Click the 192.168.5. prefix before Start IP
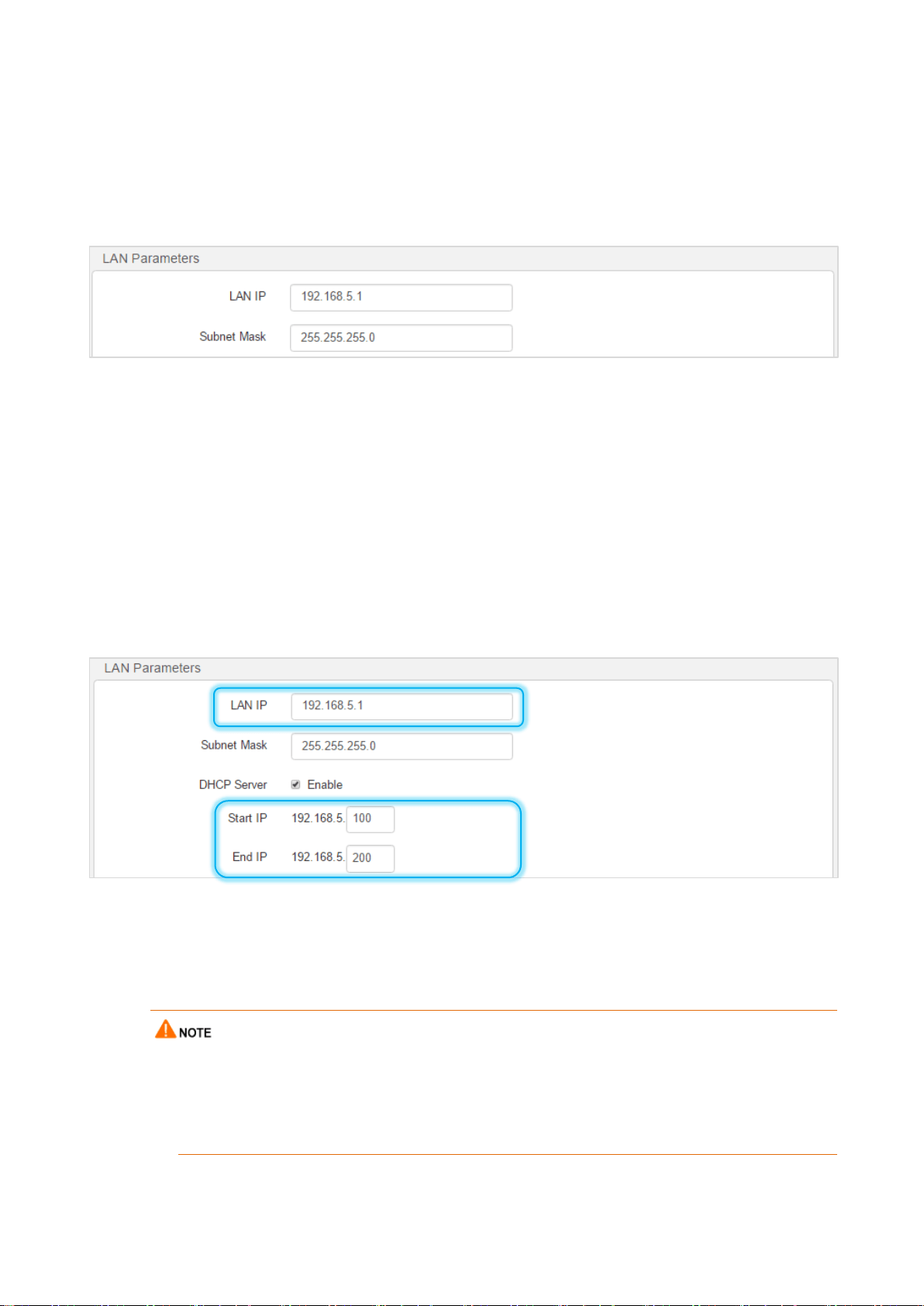 tap(318, 818)
